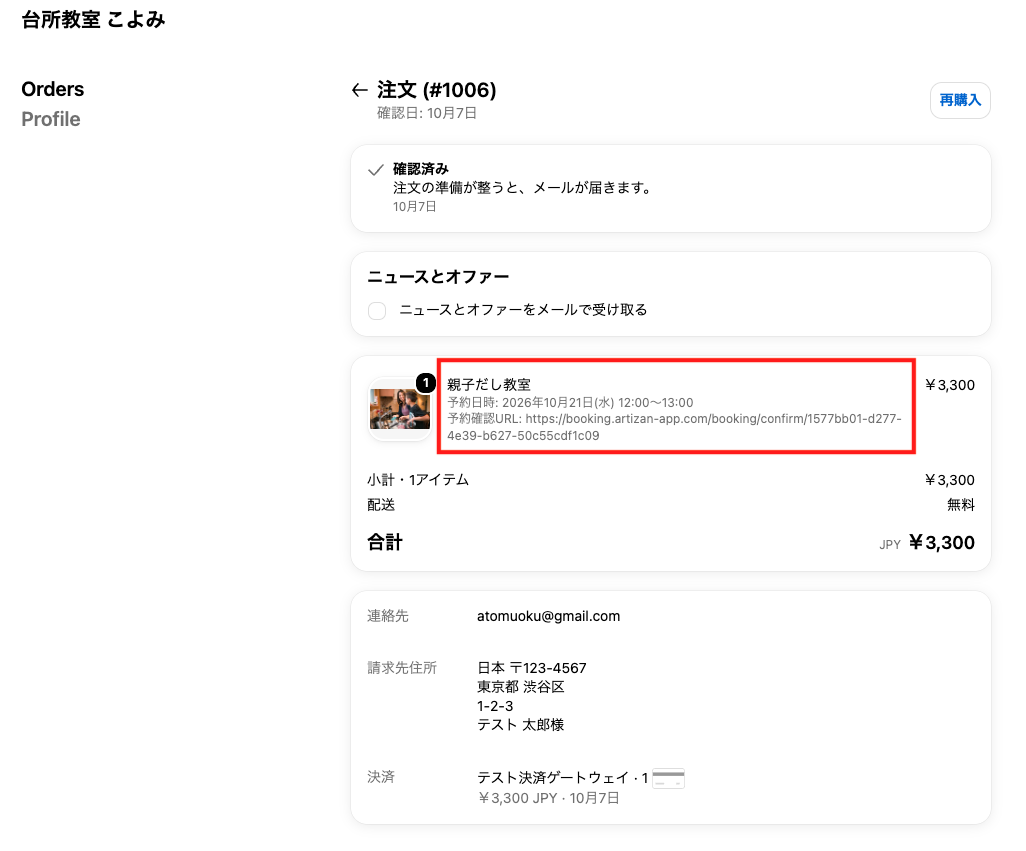The width and height of the screenshot is (1026, 851).
Task: Click the email atomuoku@gmail.com
Action: (548, 616)
